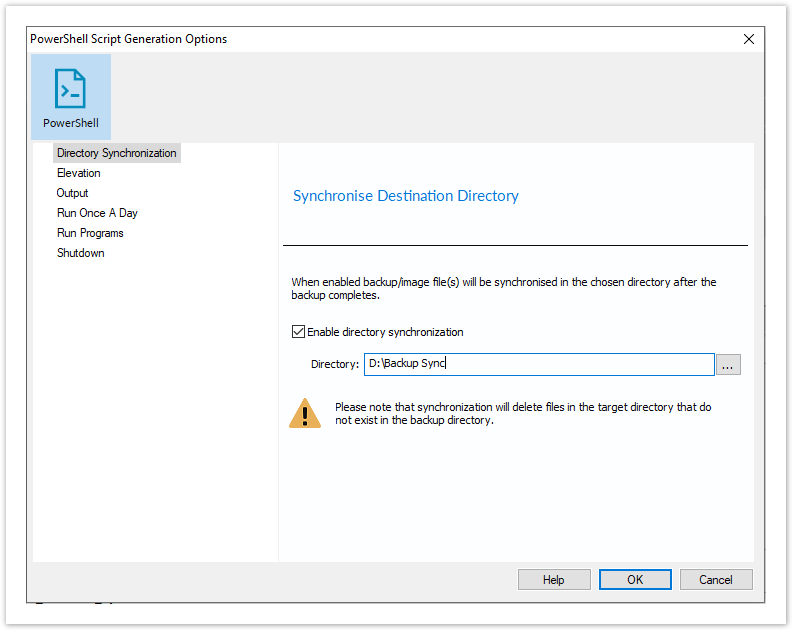The height and width of the screenshot is (630, 792).
Task: Open the Run Programs options page
Action: pyautogui.click(x=90, y=233)
